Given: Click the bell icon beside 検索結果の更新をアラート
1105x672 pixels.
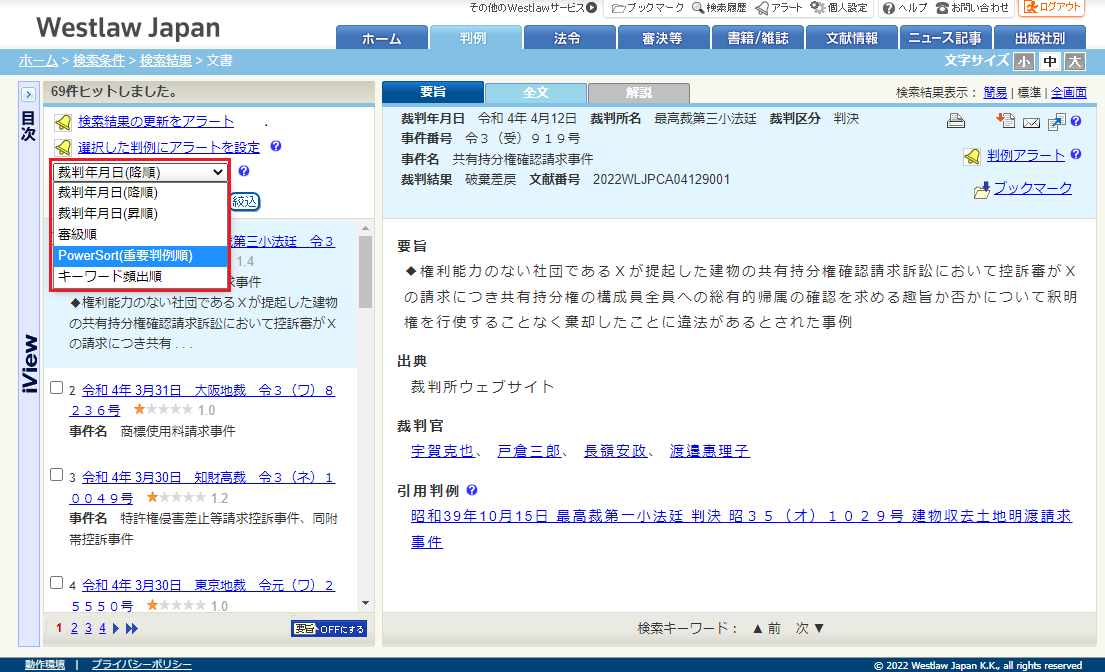Looking at the screenshot, I should (x=63, y=123).
